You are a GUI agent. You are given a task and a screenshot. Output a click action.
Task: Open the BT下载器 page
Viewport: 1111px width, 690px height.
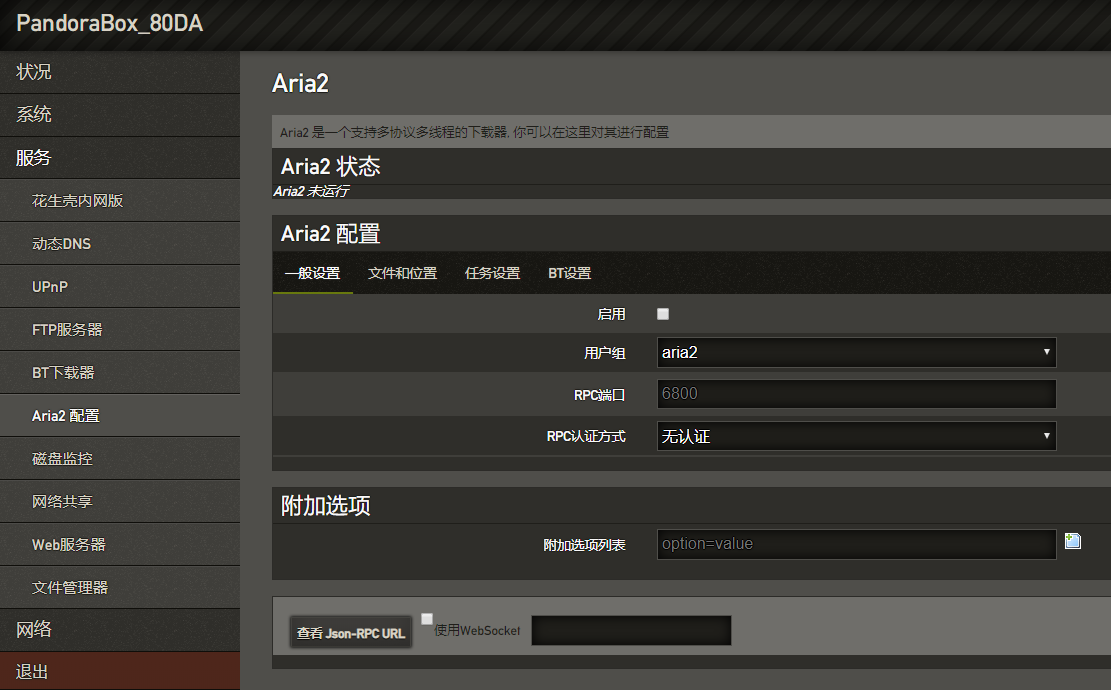[x=120, y=373]
